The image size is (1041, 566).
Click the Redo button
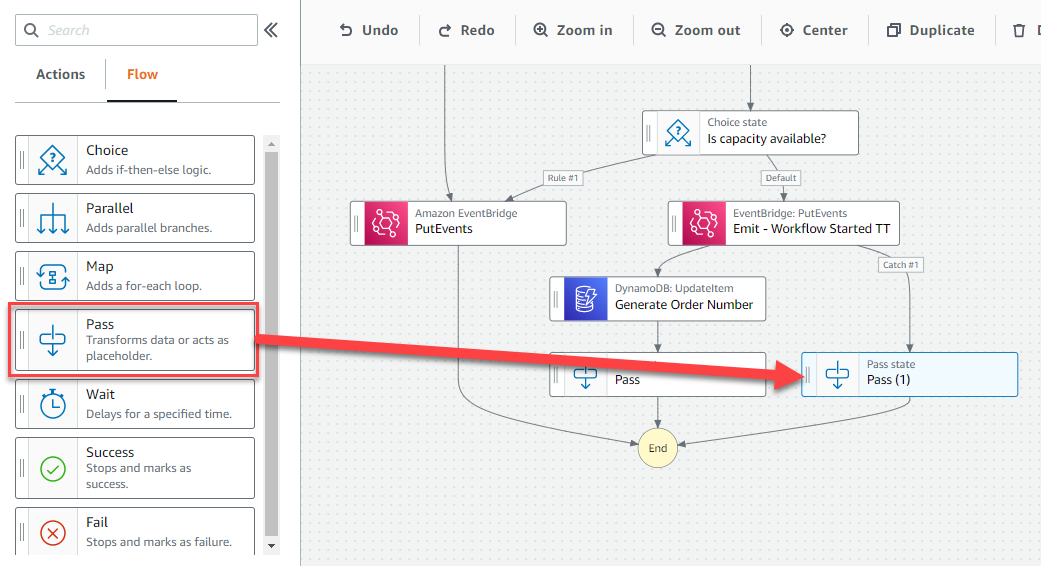pos(467,30)
